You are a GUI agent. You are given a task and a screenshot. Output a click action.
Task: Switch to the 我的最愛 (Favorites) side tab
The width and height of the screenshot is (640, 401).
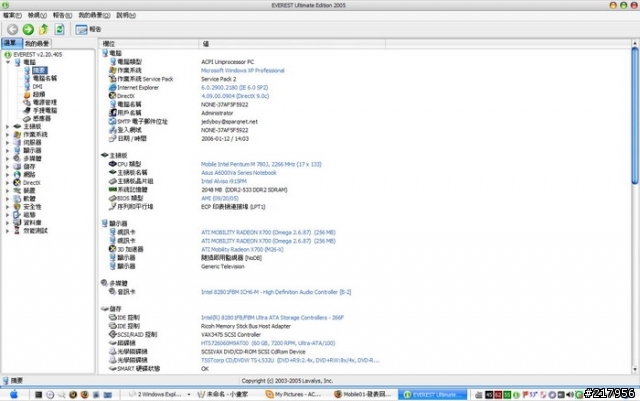tap(37, 43)
